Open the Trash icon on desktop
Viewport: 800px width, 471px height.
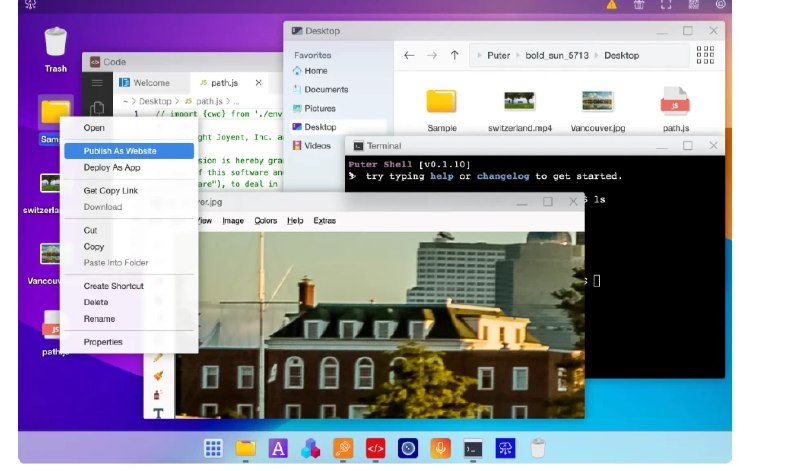point(55,43)
